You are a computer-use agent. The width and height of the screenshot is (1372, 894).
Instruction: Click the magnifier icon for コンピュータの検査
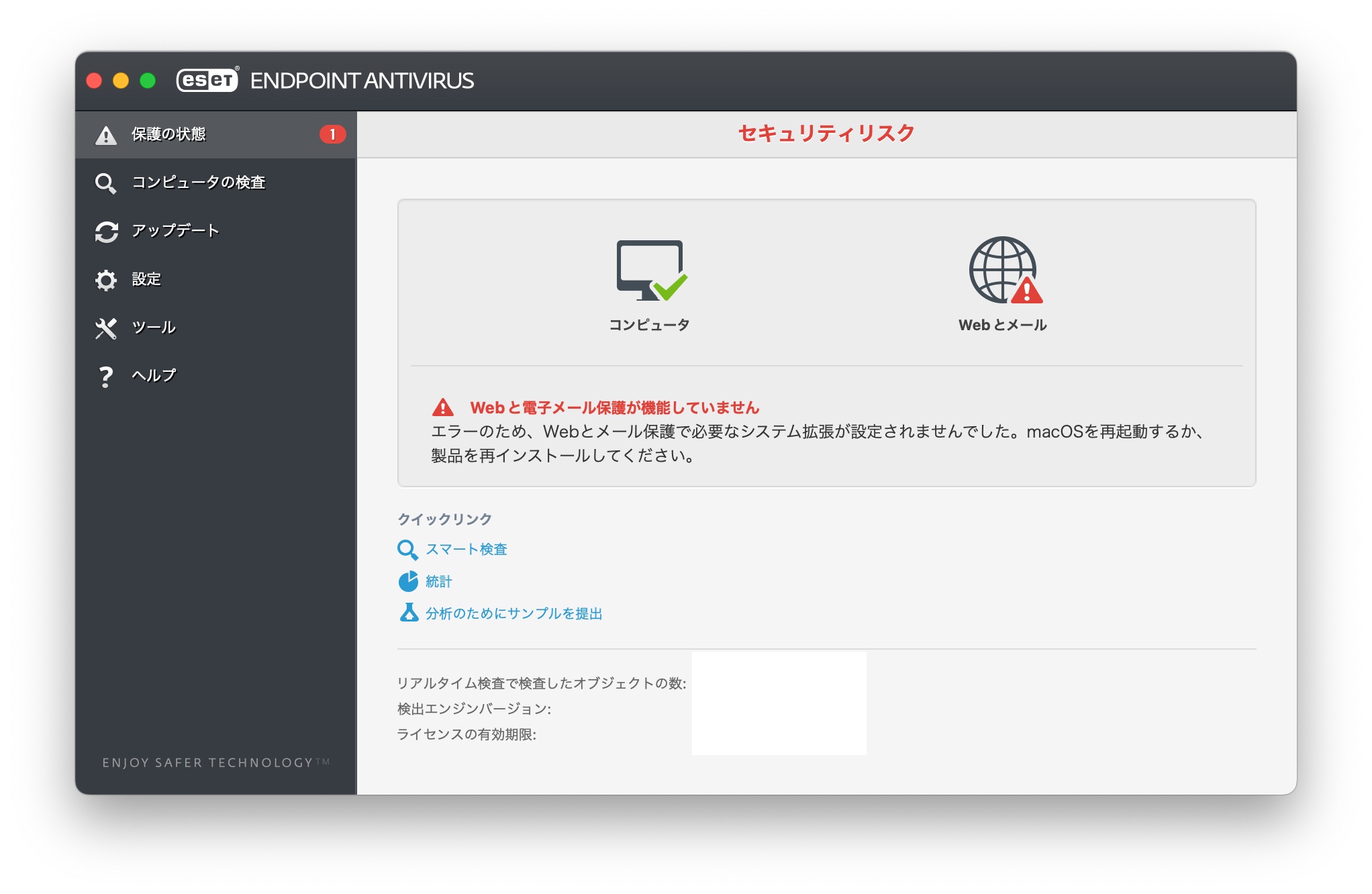click(105, 183)
